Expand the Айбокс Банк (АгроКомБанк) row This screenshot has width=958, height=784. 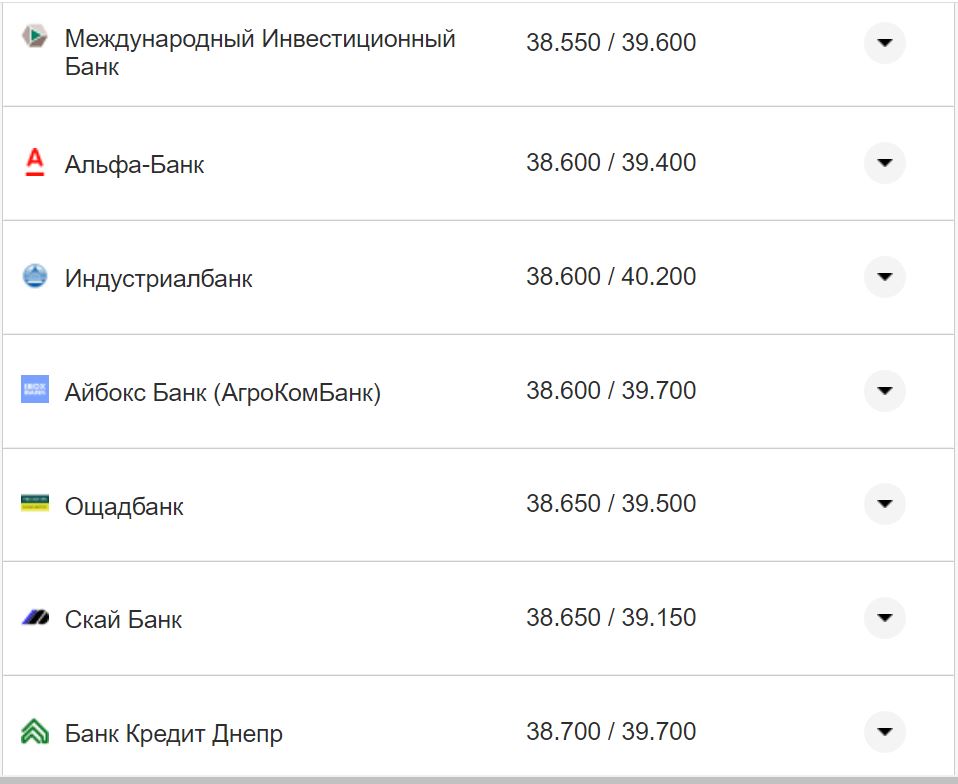[x=884, y=390]
